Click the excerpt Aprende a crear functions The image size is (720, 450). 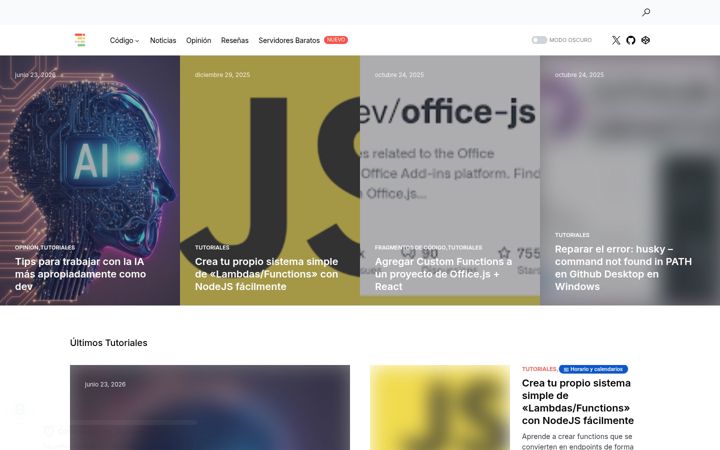578,441
